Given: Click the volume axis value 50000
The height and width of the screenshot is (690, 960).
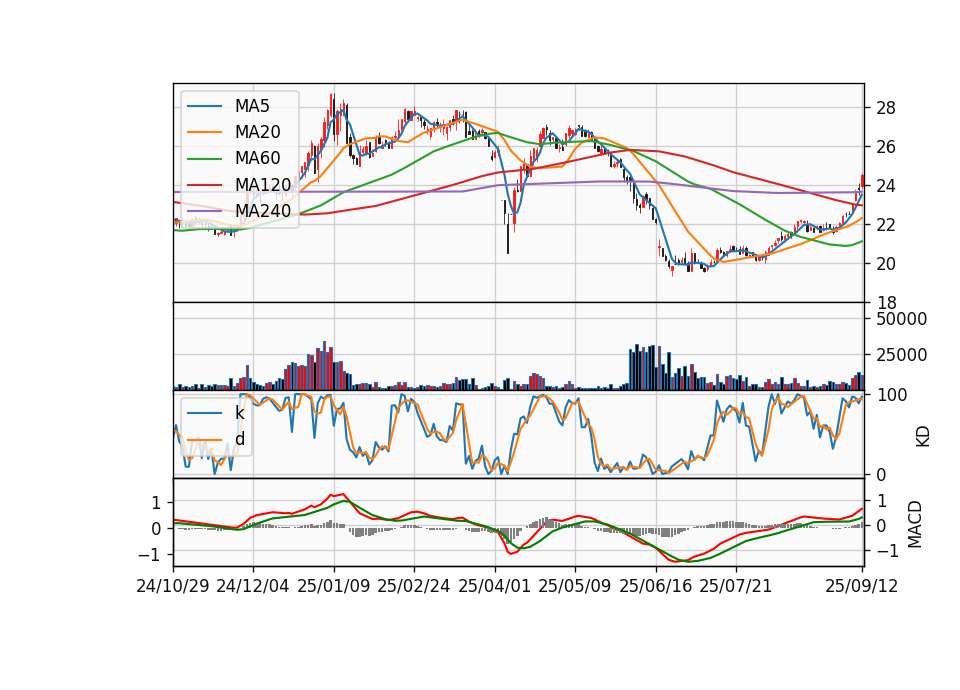Looking at the screenshot, I should point(902,319).
